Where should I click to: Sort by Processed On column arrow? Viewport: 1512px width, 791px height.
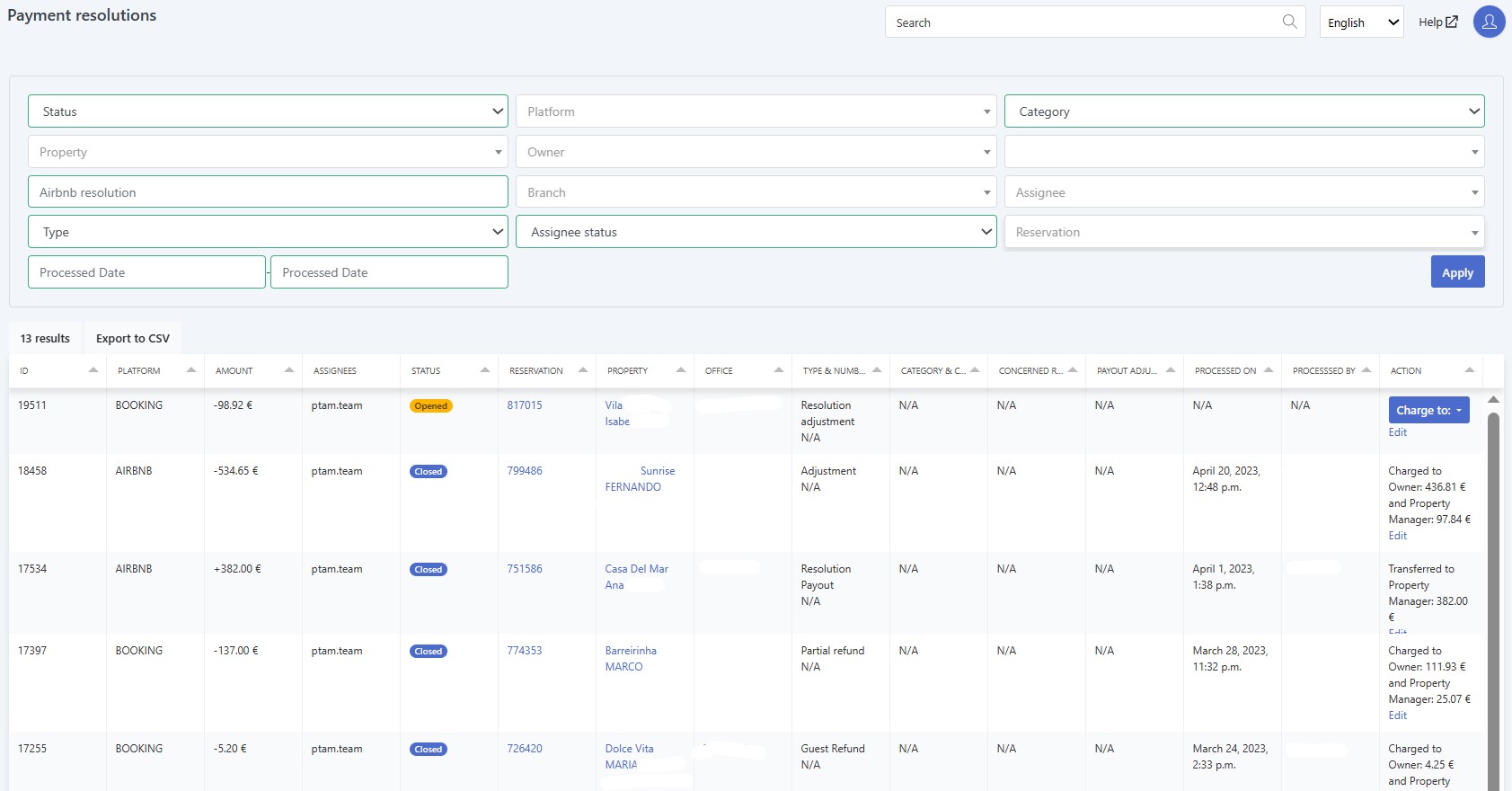coord(1269,370)
